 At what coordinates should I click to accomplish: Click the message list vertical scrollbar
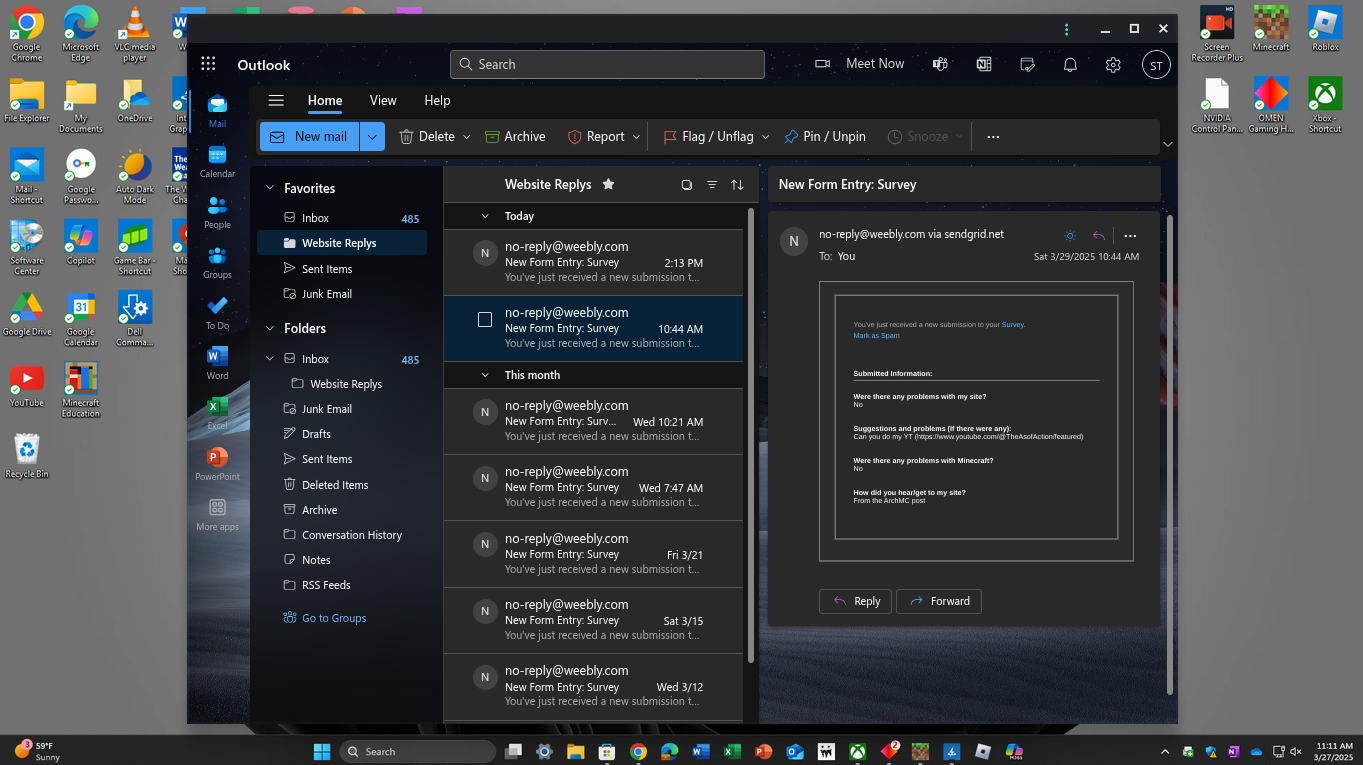[x=751, y=434]
